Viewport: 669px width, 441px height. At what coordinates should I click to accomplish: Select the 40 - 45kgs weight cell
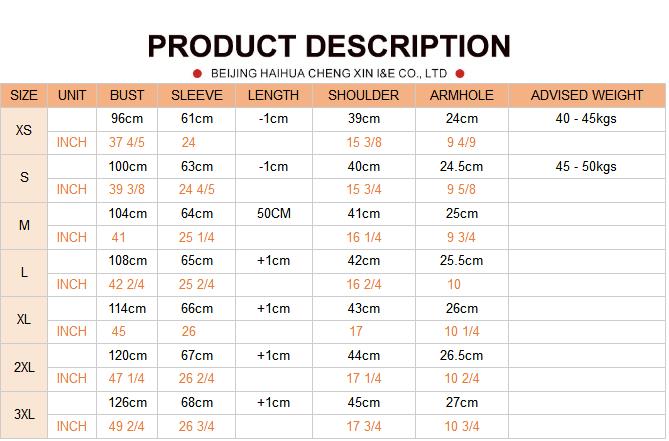(586, 119)
